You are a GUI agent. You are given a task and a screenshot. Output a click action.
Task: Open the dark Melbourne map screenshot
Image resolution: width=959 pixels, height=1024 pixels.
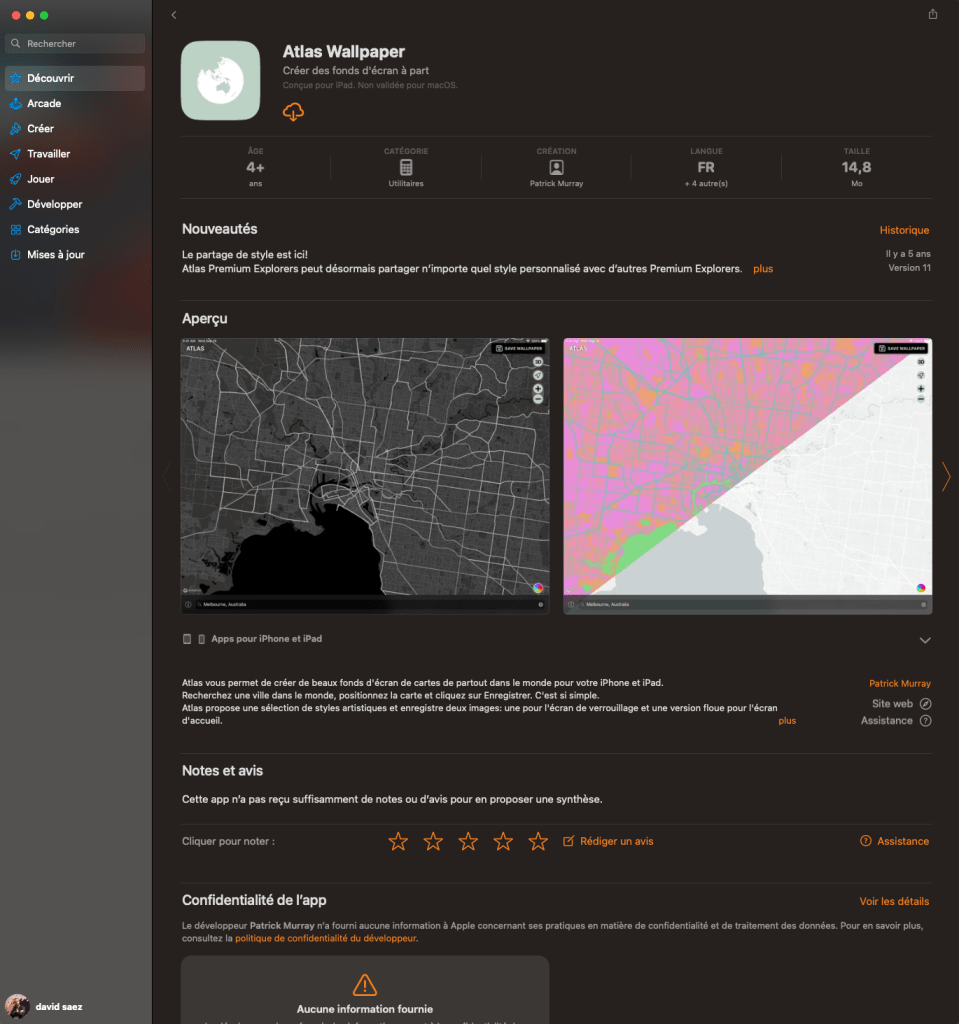(x=365, y=475)
